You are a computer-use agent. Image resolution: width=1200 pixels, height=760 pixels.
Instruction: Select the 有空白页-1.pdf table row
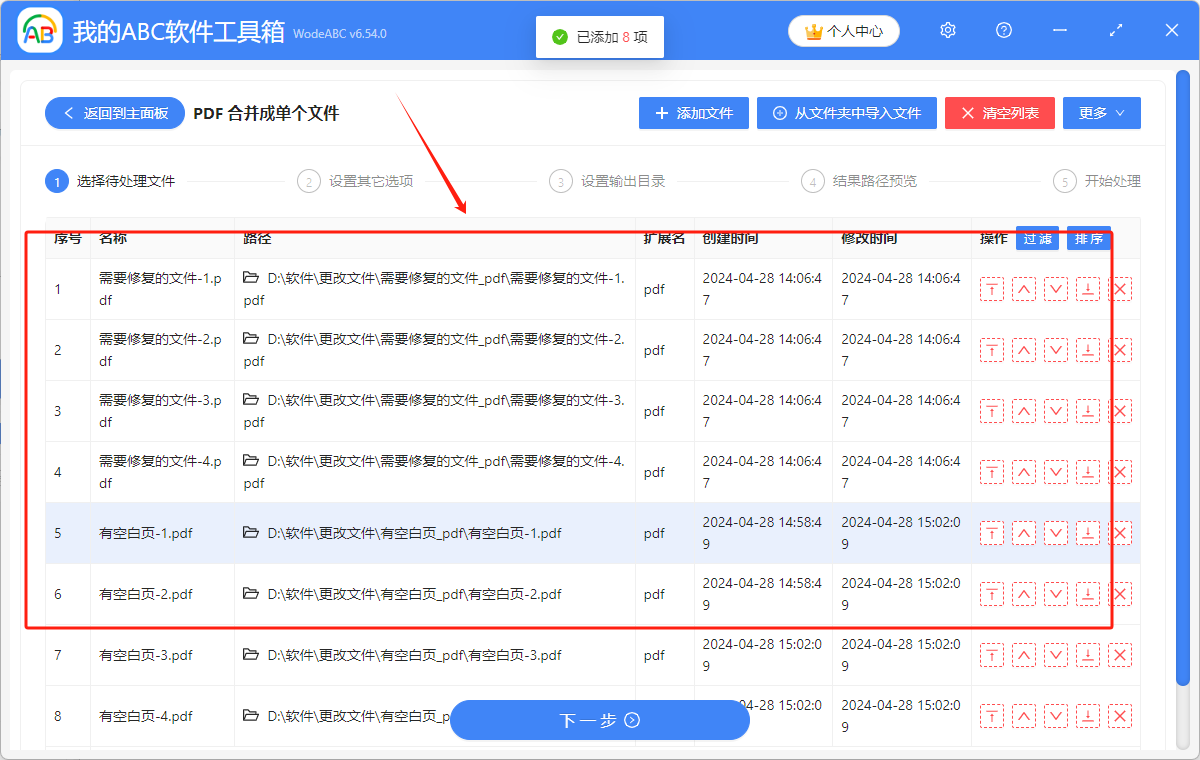coord(400,533)
